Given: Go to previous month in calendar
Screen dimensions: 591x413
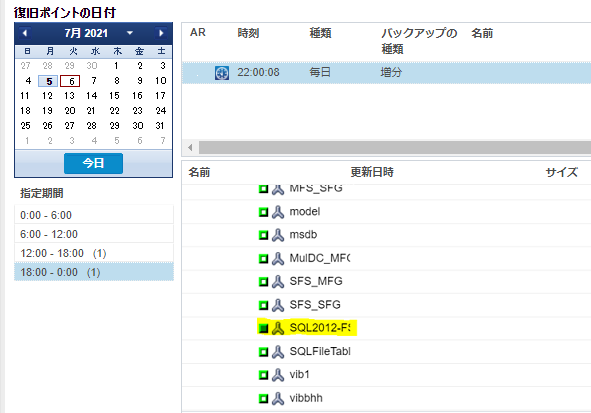Looking at the screenshot, I should point(25,33).
